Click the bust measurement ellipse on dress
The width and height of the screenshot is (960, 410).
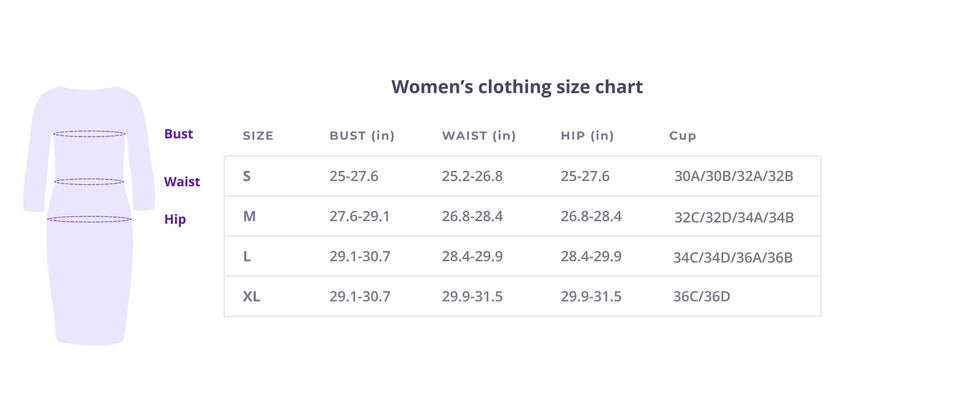tap(89, 133)
